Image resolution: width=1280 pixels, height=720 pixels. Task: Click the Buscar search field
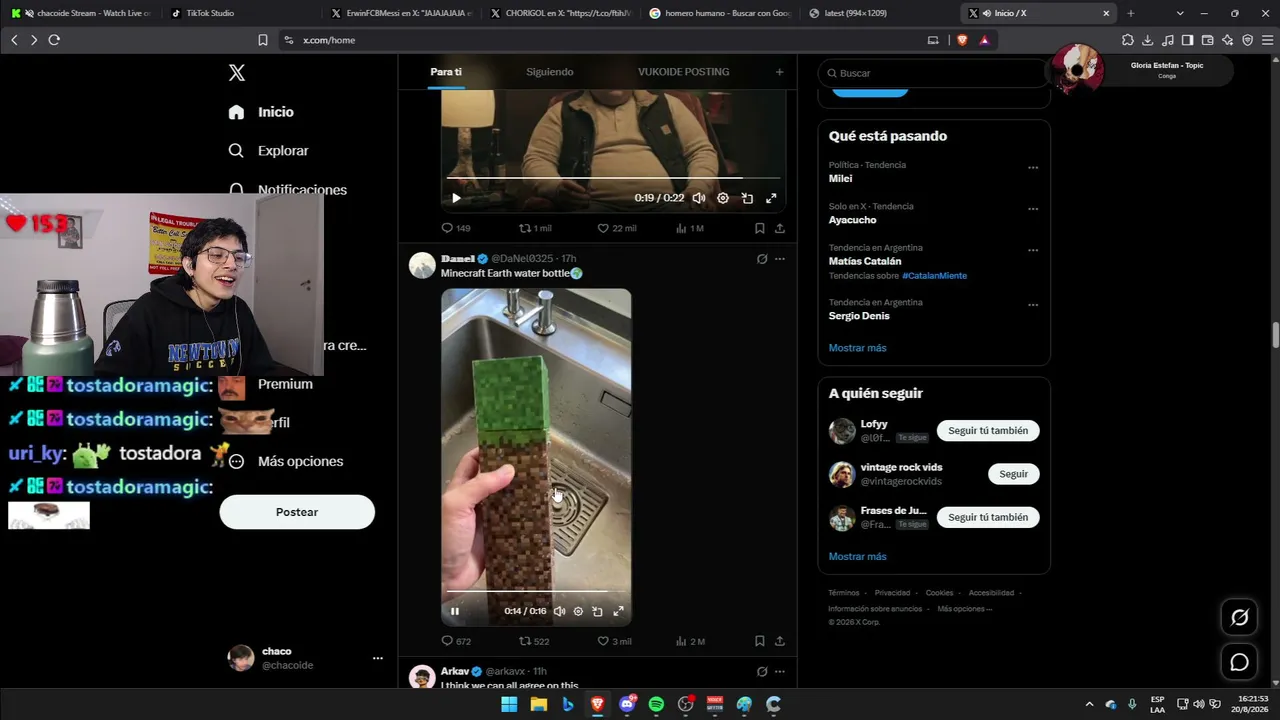point(934,73)
